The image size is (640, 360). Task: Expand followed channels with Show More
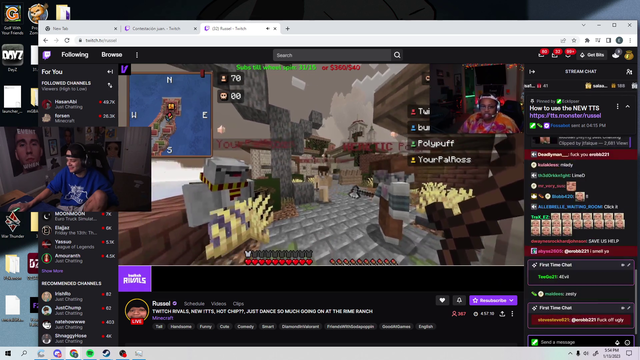tap(52, 271)
